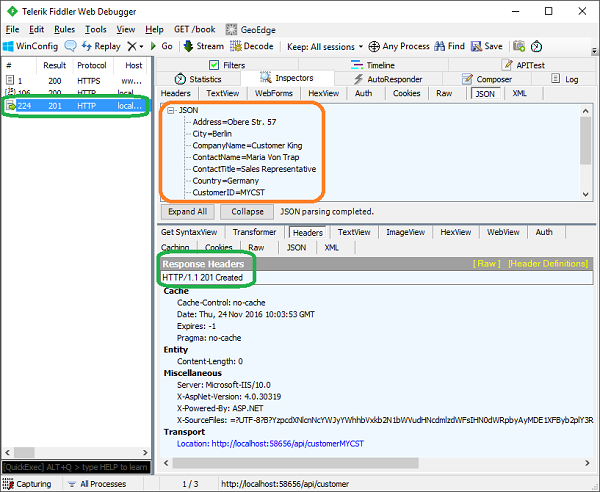Toggle the Filters checkbox tab
Screen dimensions: 600x492
point(214,65)
